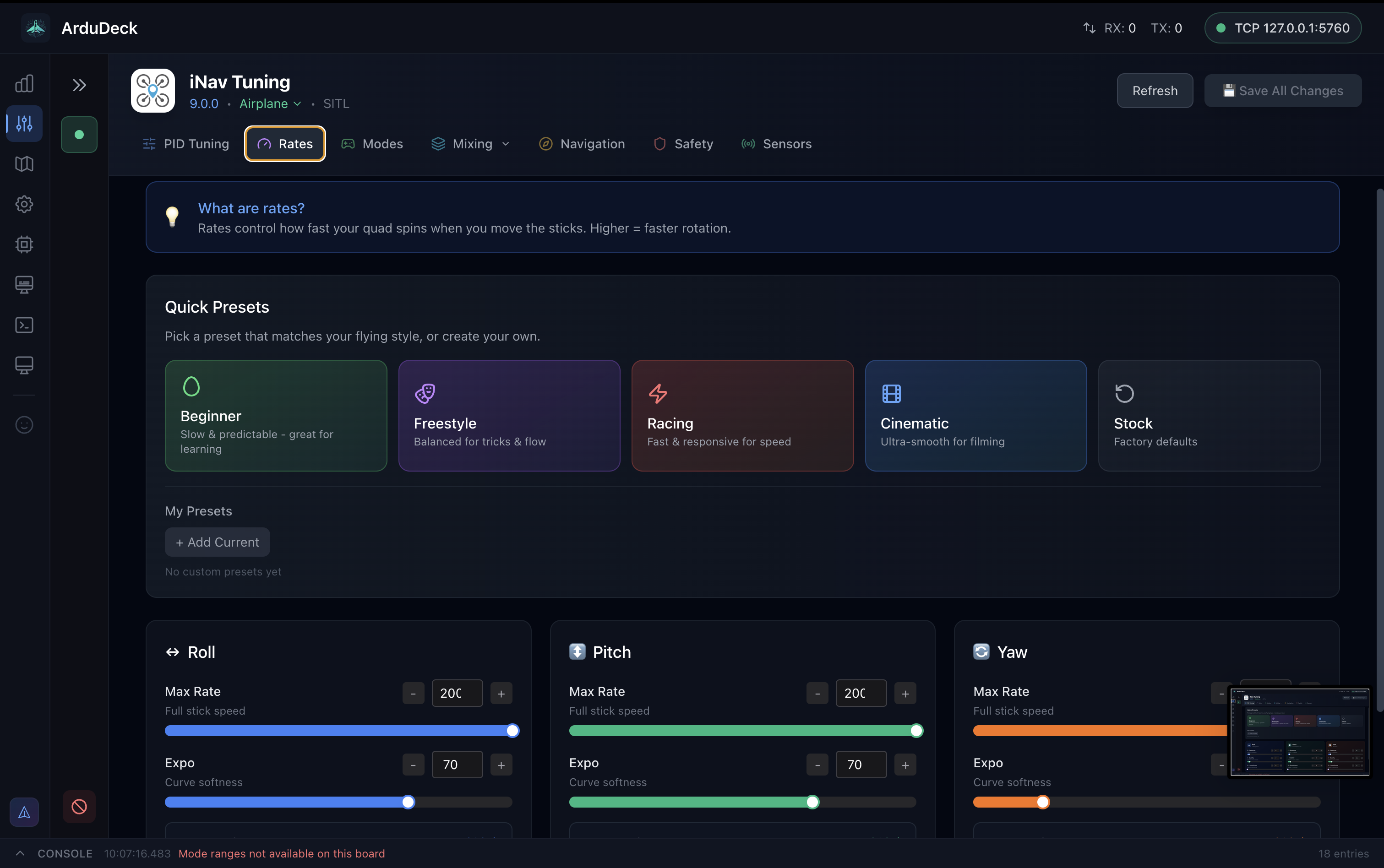Expand the collapsed side panel with double chevron
The width and height of the screenshot is (1384, 868).
[x=79, y=86]
